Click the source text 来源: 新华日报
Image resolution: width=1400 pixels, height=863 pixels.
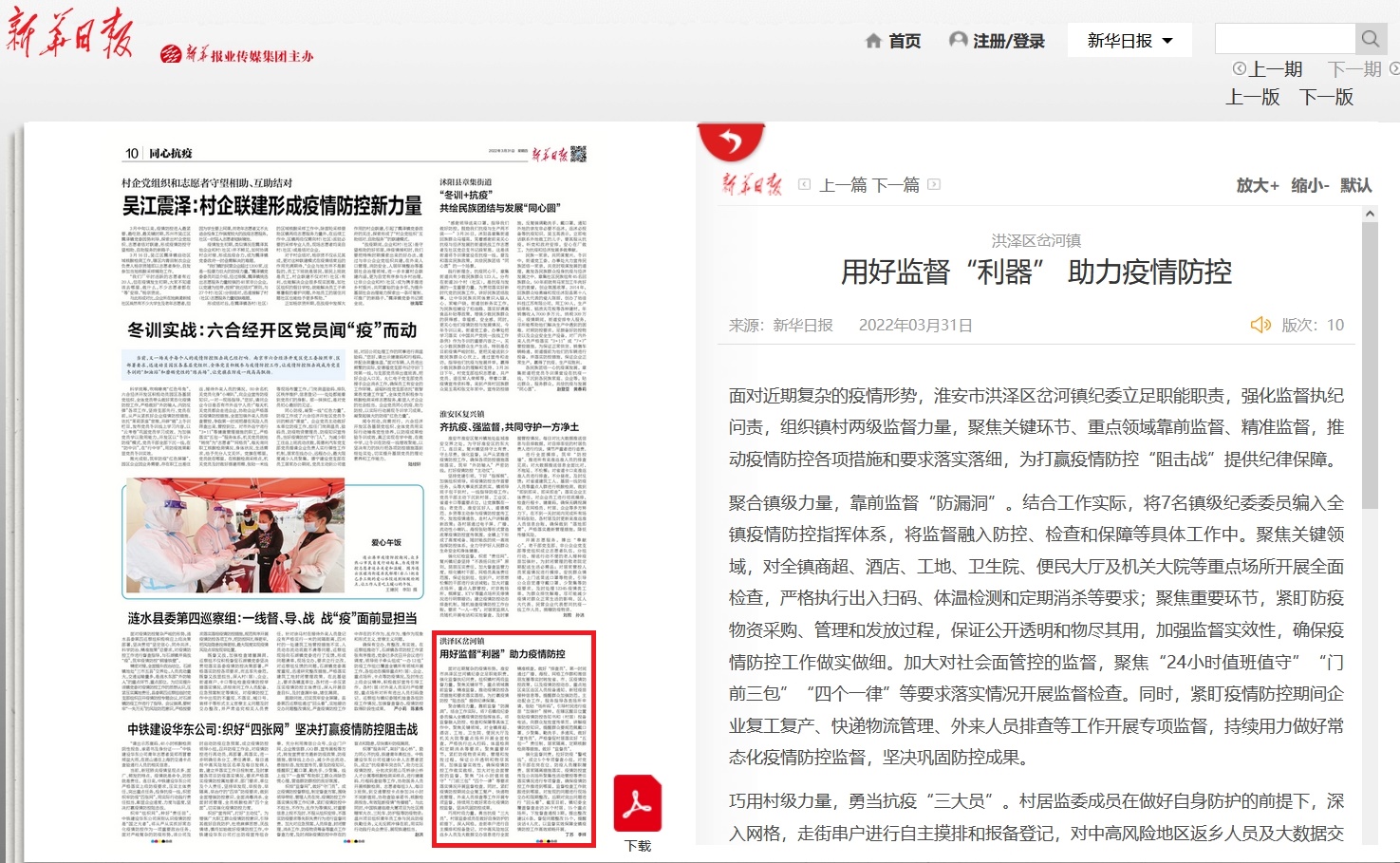click(x=781, y=325)
